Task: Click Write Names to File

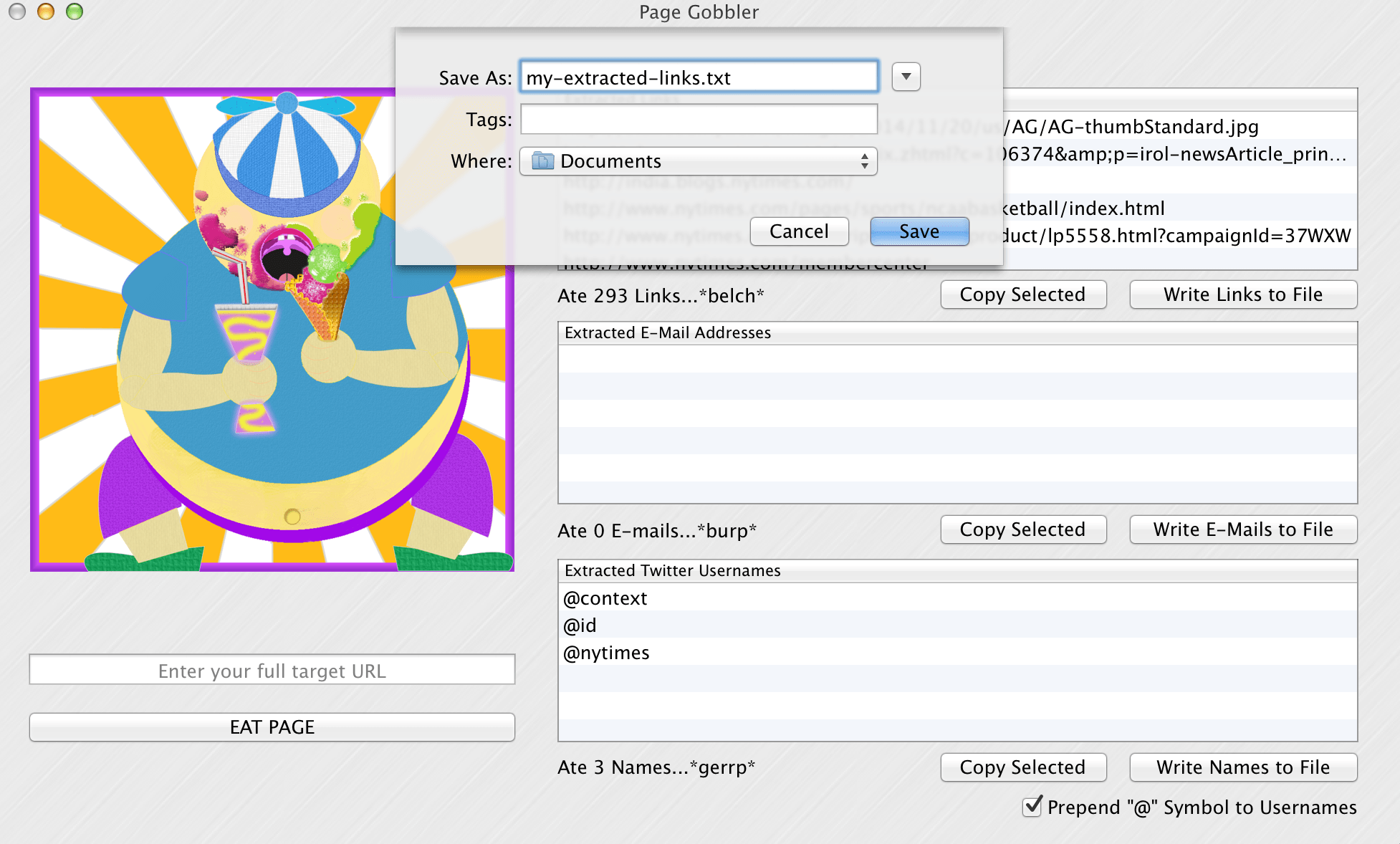Action: click(x=1242, y=767)
